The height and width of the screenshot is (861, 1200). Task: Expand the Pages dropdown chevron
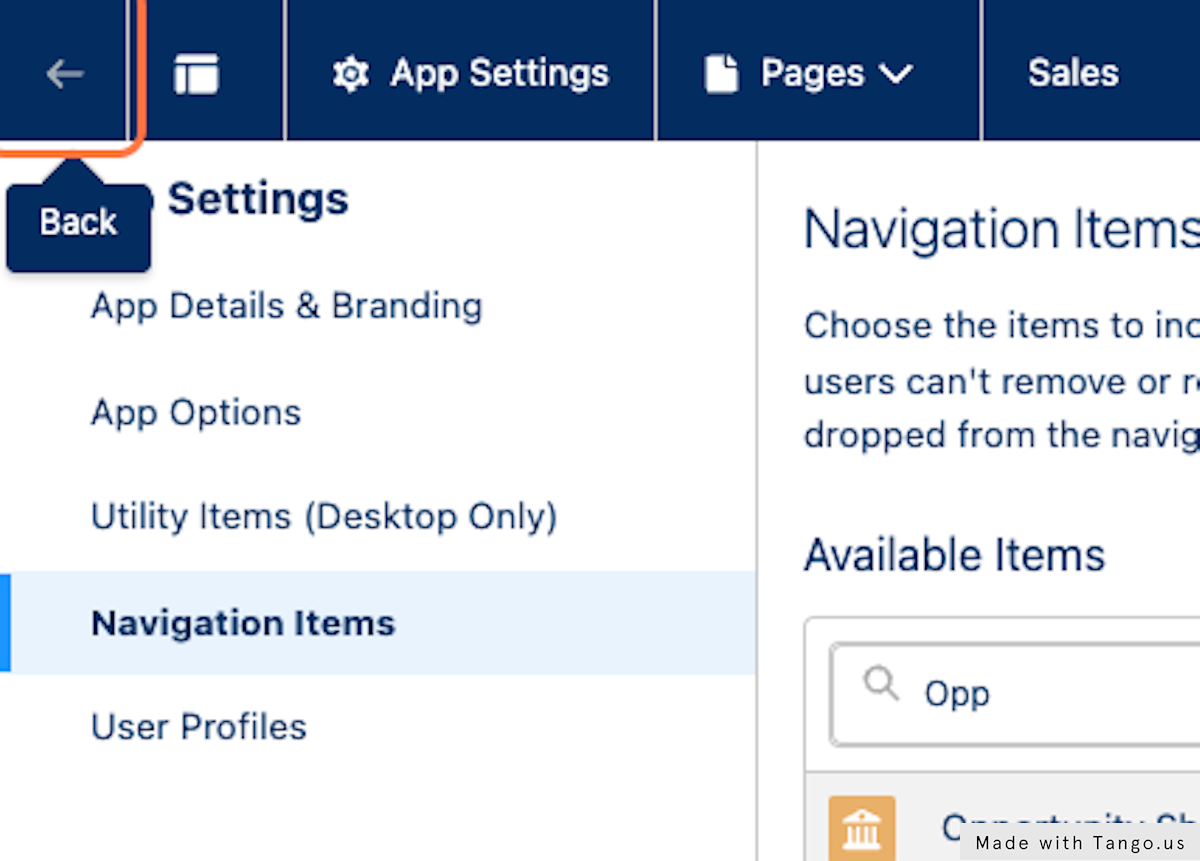click(x=895, y=74)
